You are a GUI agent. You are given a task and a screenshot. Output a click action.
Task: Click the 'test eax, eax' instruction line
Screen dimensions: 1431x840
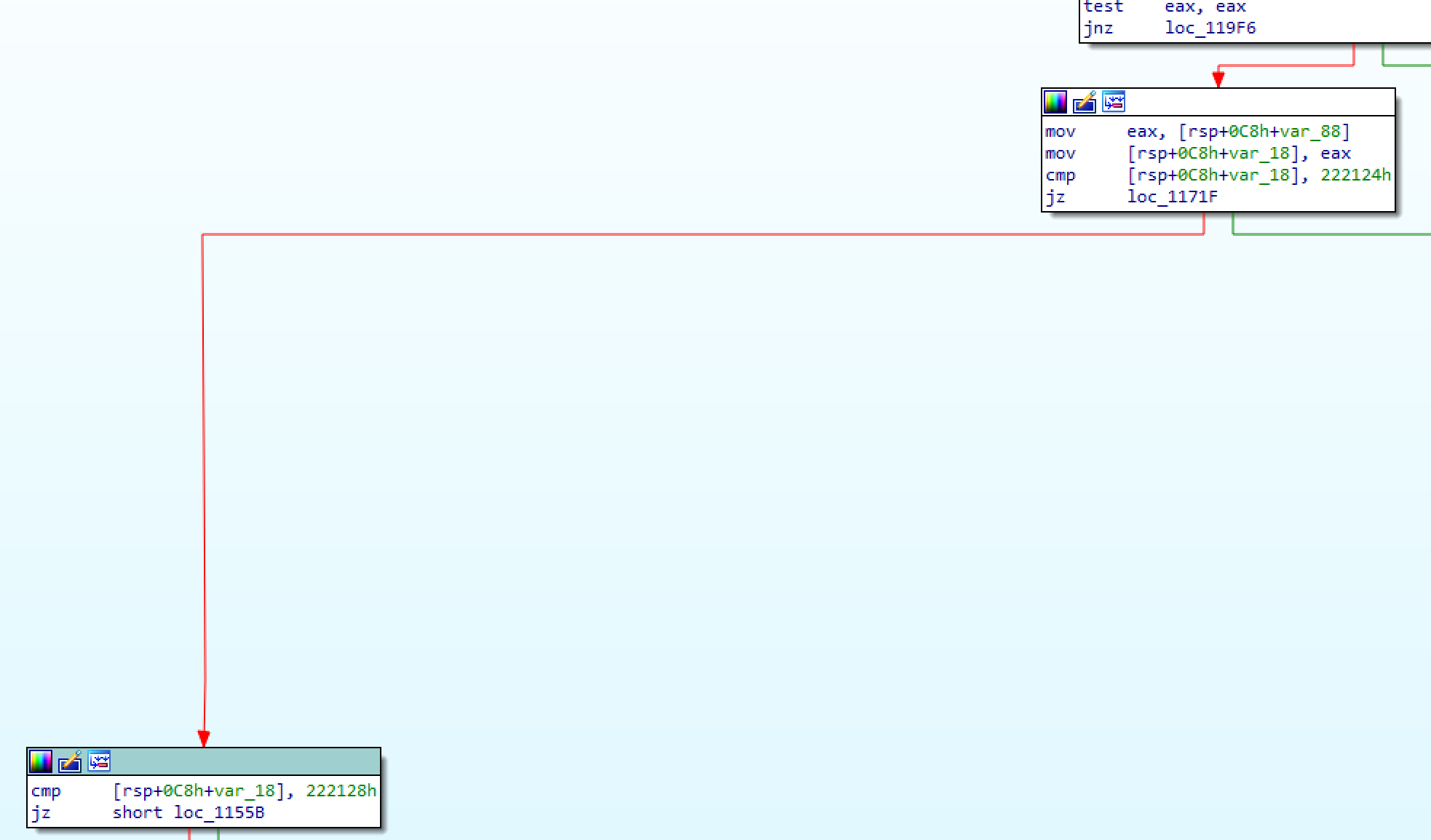point(1165,7)
